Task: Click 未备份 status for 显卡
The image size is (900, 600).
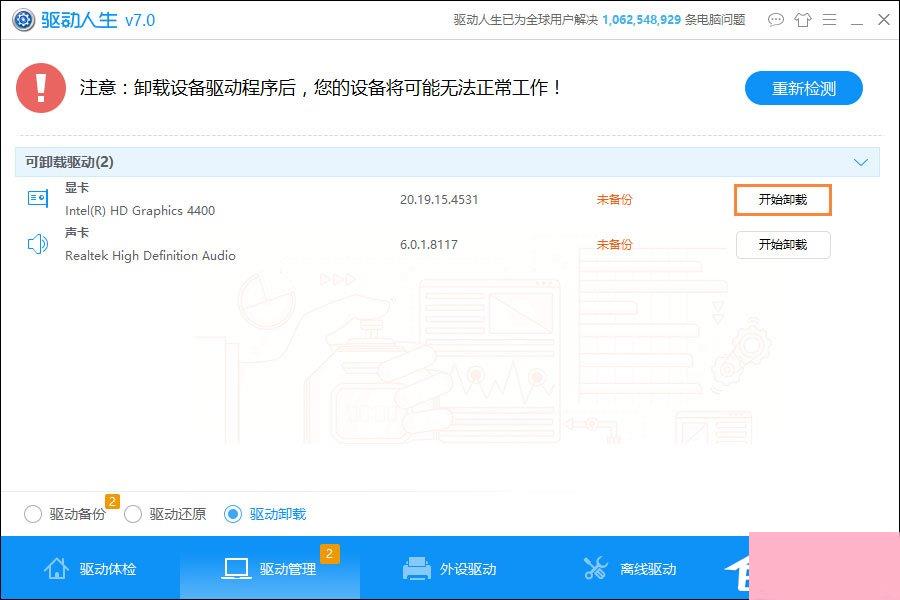Action: pyautogui.click(x=614, y=200)
